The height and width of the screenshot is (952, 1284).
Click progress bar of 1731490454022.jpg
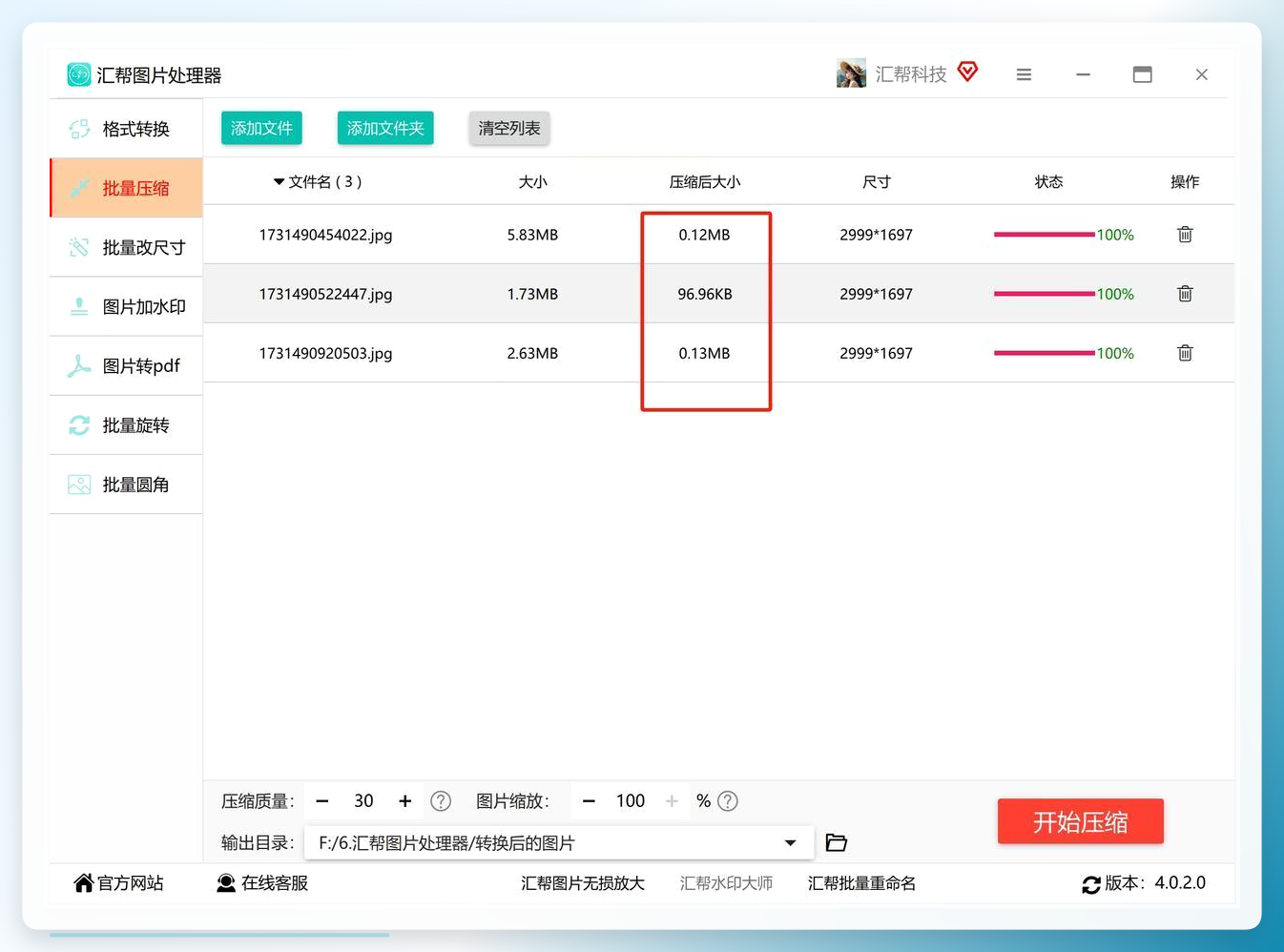point(1044,235)
